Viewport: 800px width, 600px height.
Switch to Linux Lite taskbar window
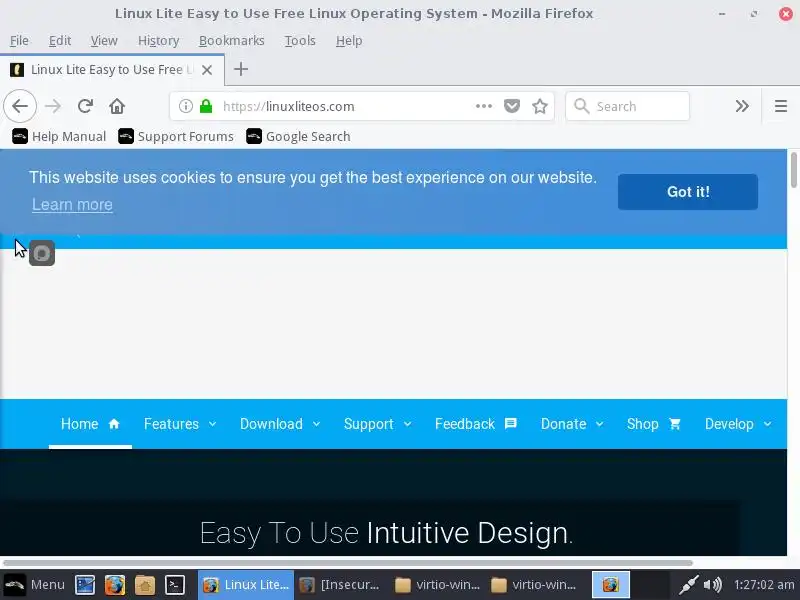[x=246, y=585]
